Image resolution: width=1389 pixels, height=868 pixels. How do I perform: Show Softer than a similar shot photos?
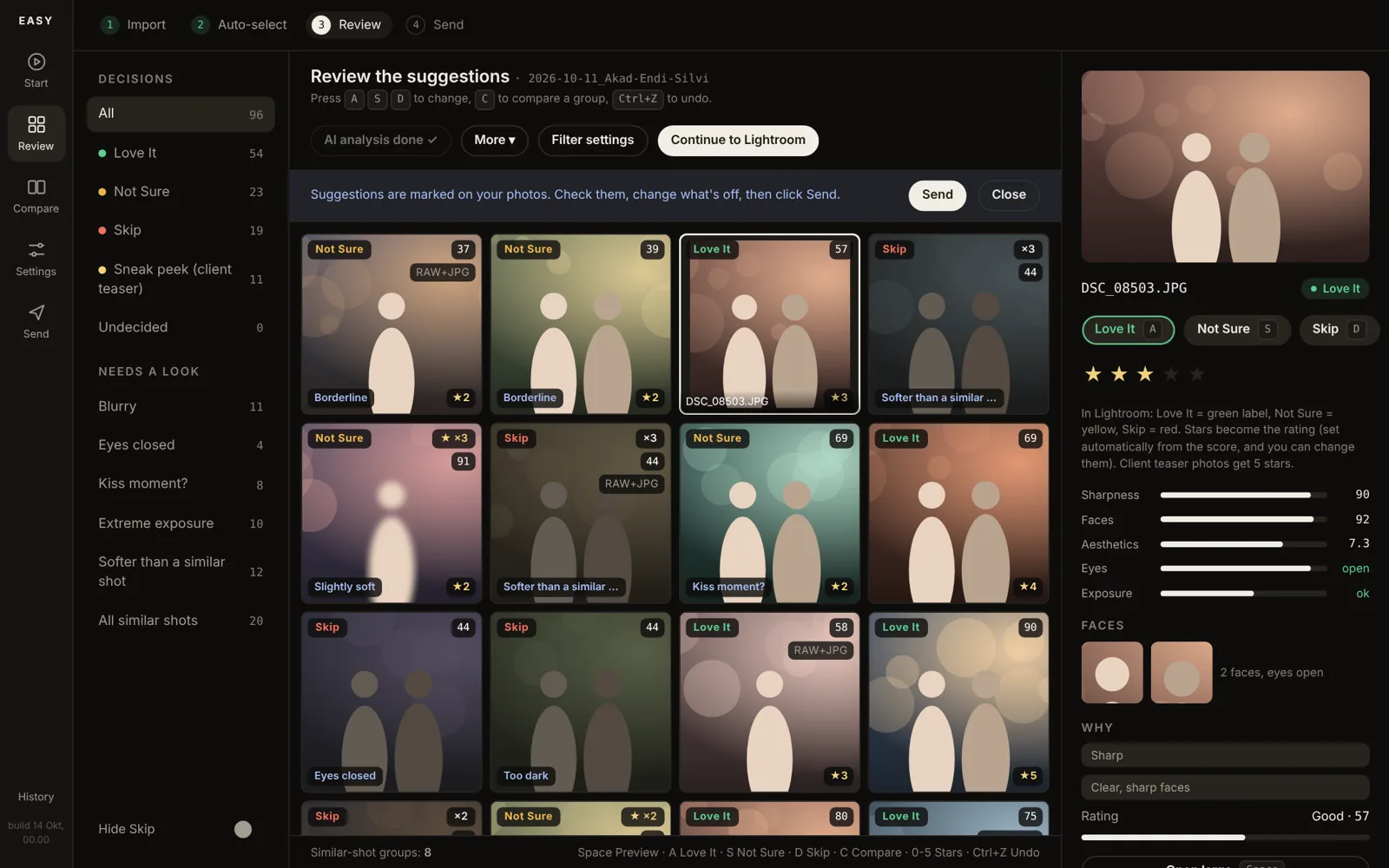pyautogui.click(x=181, y=571)
